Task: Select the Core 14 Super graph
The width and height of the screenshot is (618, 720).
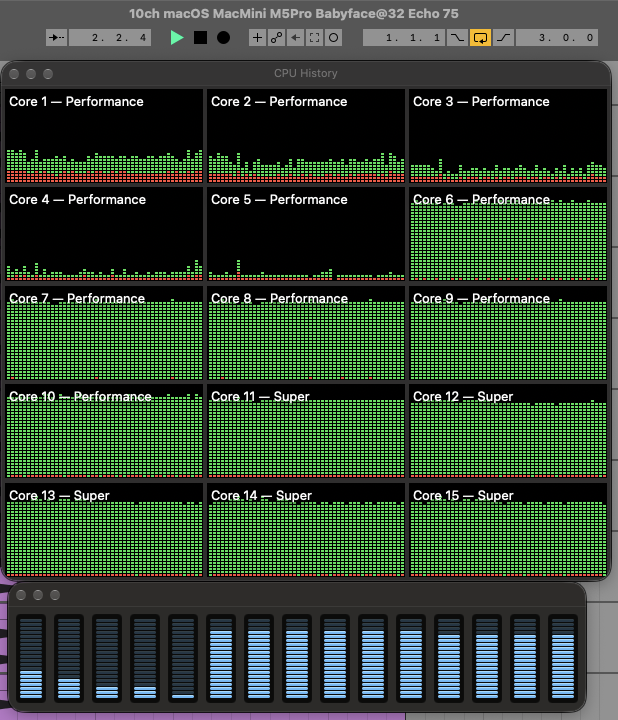Action: coord(306,530)
